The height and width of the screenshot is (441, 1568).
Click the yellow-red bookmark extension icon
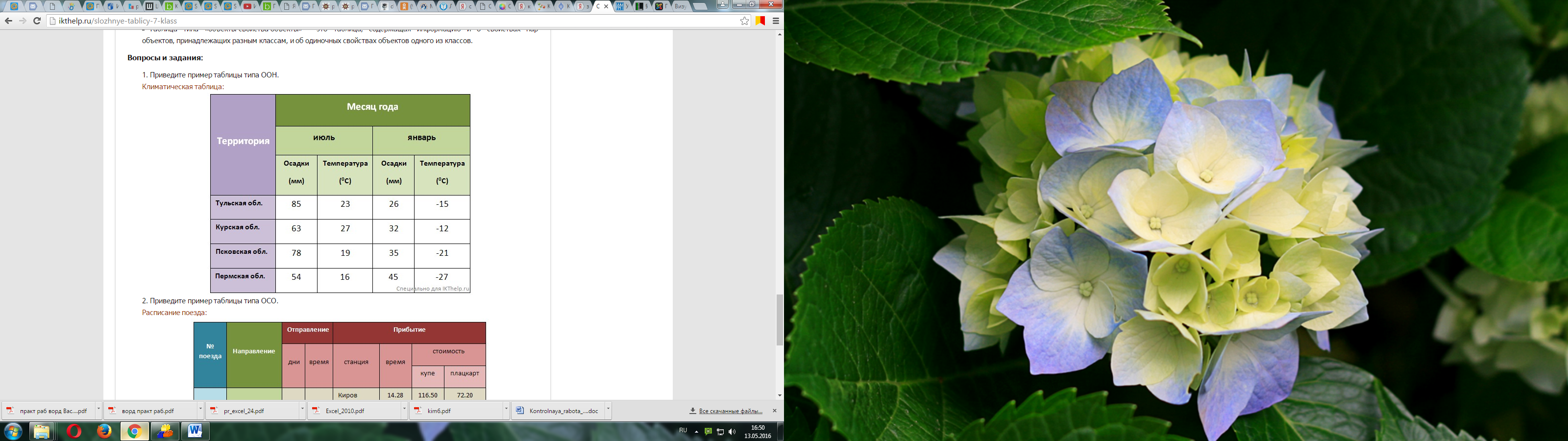point(760,21)
